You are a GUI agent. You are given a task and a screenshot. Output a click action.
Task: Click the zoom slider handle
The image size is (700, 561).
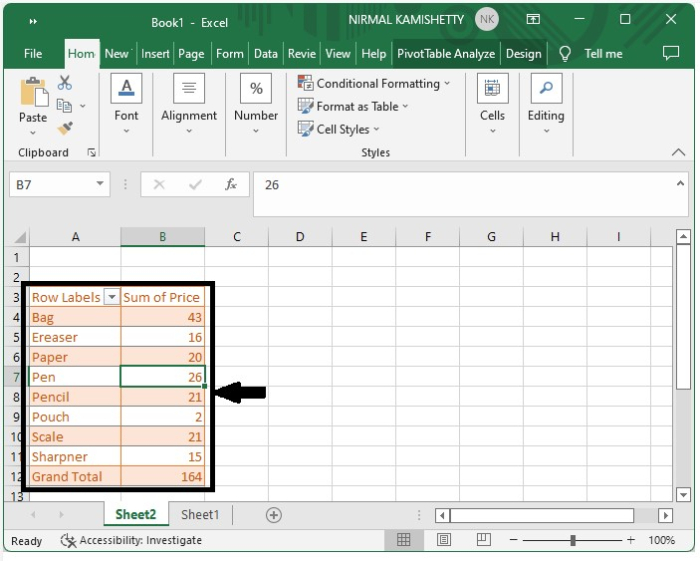573,540
